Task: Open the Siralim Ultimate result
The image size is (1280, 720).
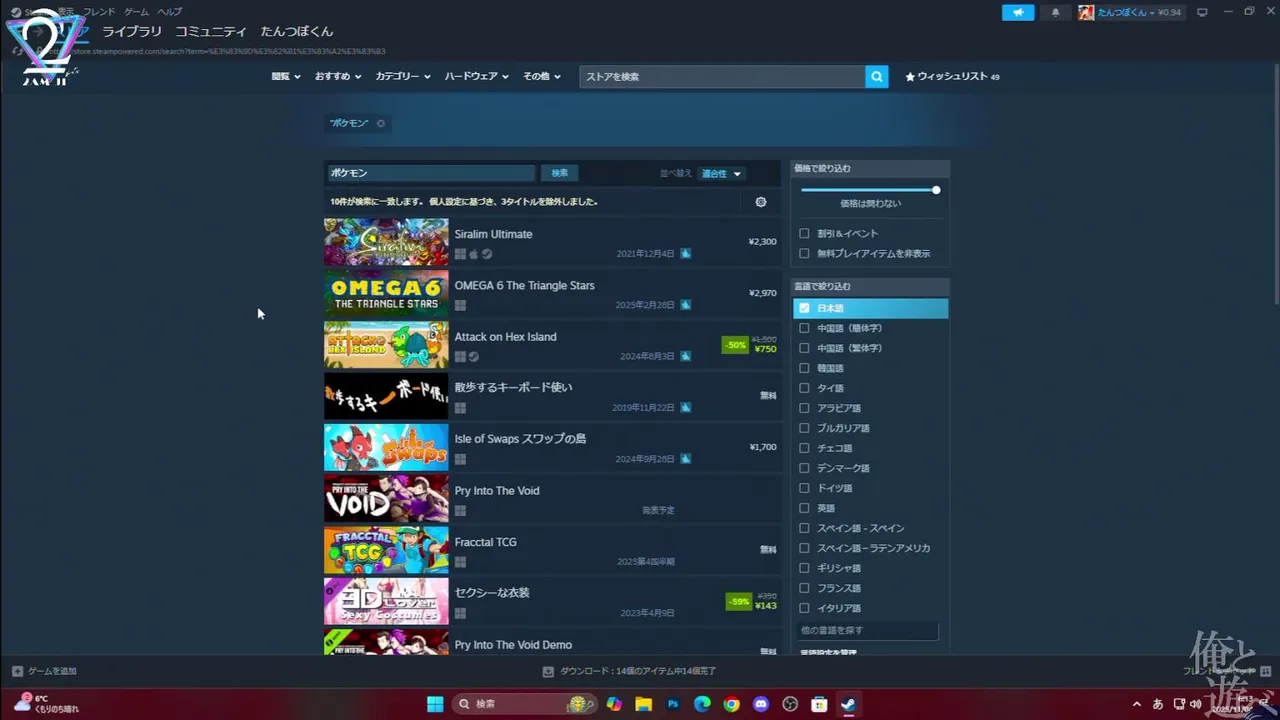Action: point(552,242)
